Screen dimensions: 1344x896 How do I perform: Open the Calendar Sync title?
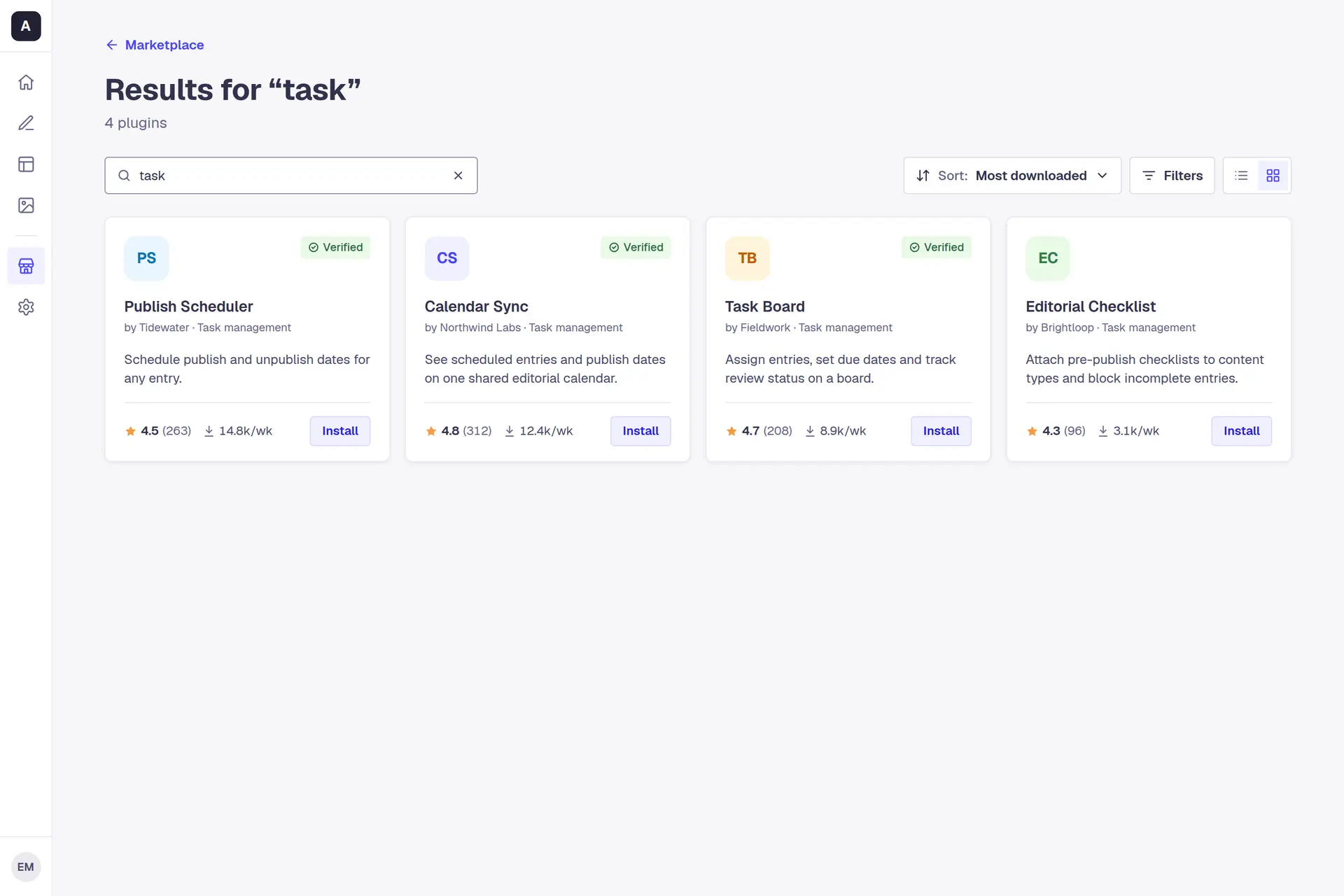click(x=476, y=307)
